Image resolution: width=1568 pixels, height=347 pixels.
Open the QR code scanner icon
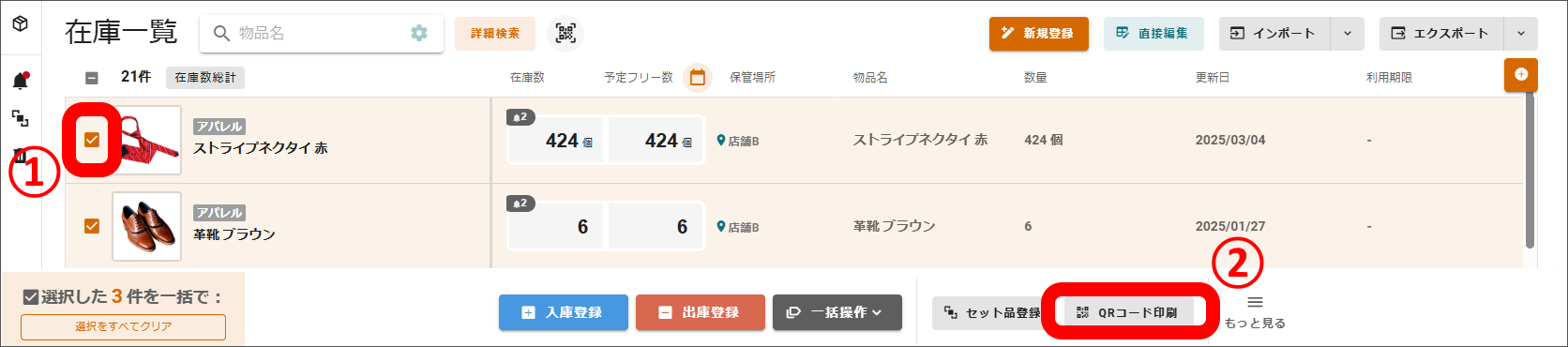pyautogui.click(x=565, y=33)
